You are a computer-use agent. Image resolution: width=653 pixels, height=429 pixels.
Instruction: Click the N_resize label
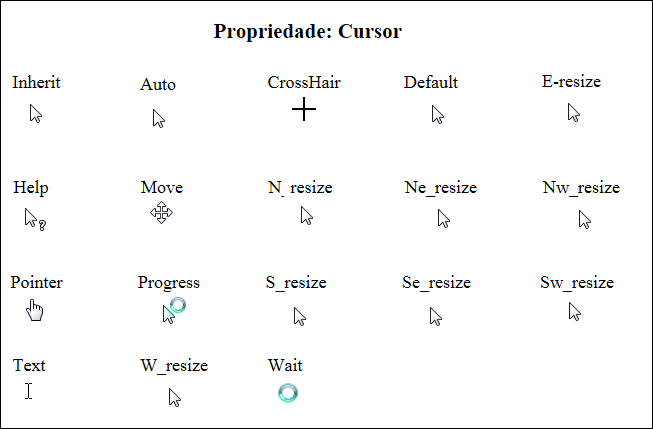click(300, 187)
